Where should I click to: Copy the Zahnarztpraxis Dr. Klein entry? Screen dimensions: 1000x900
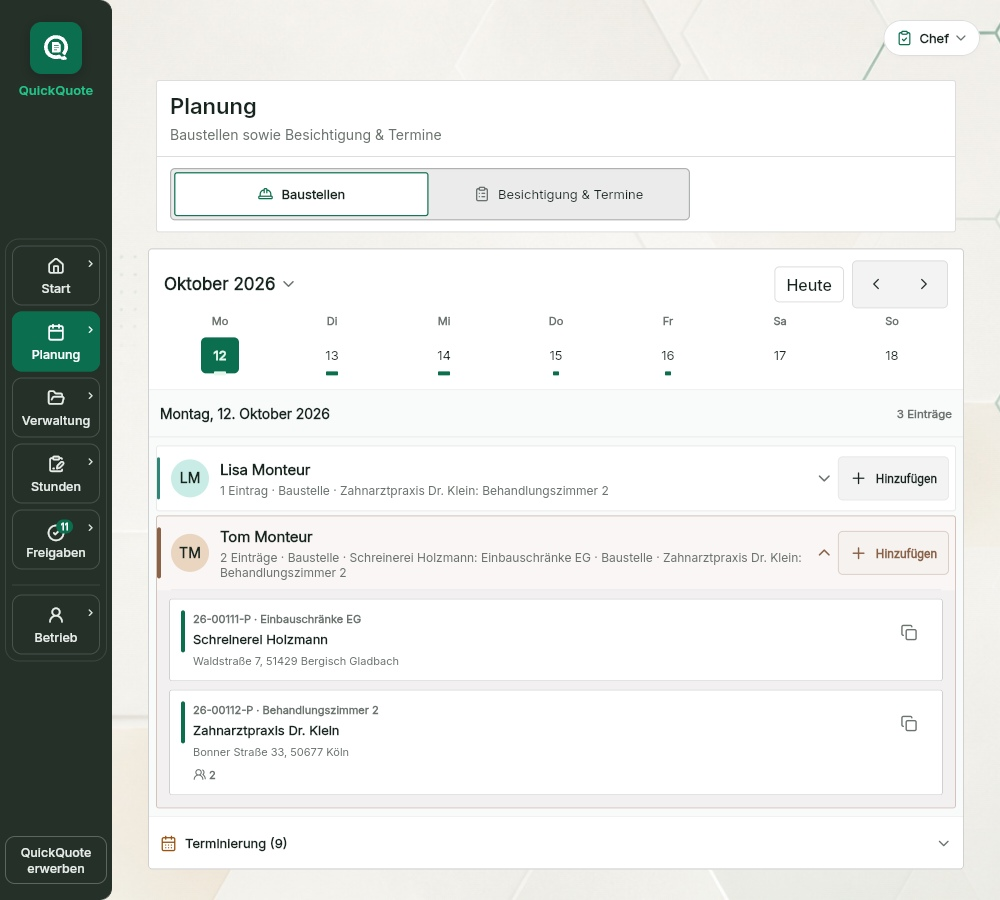pos(909,724)
